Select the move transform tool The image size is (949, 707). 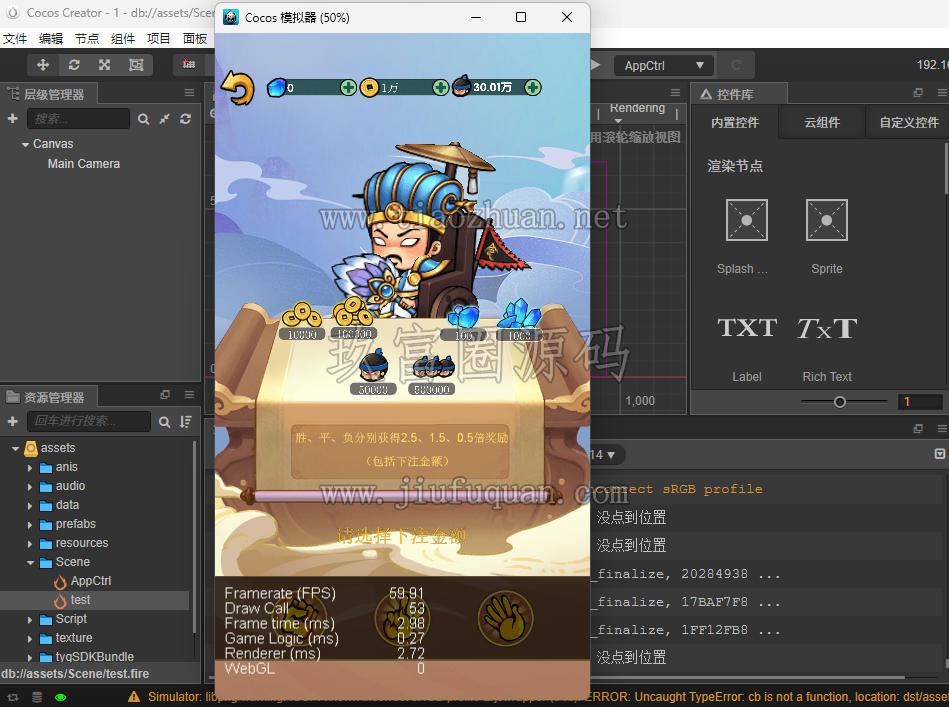pos(43,65)
